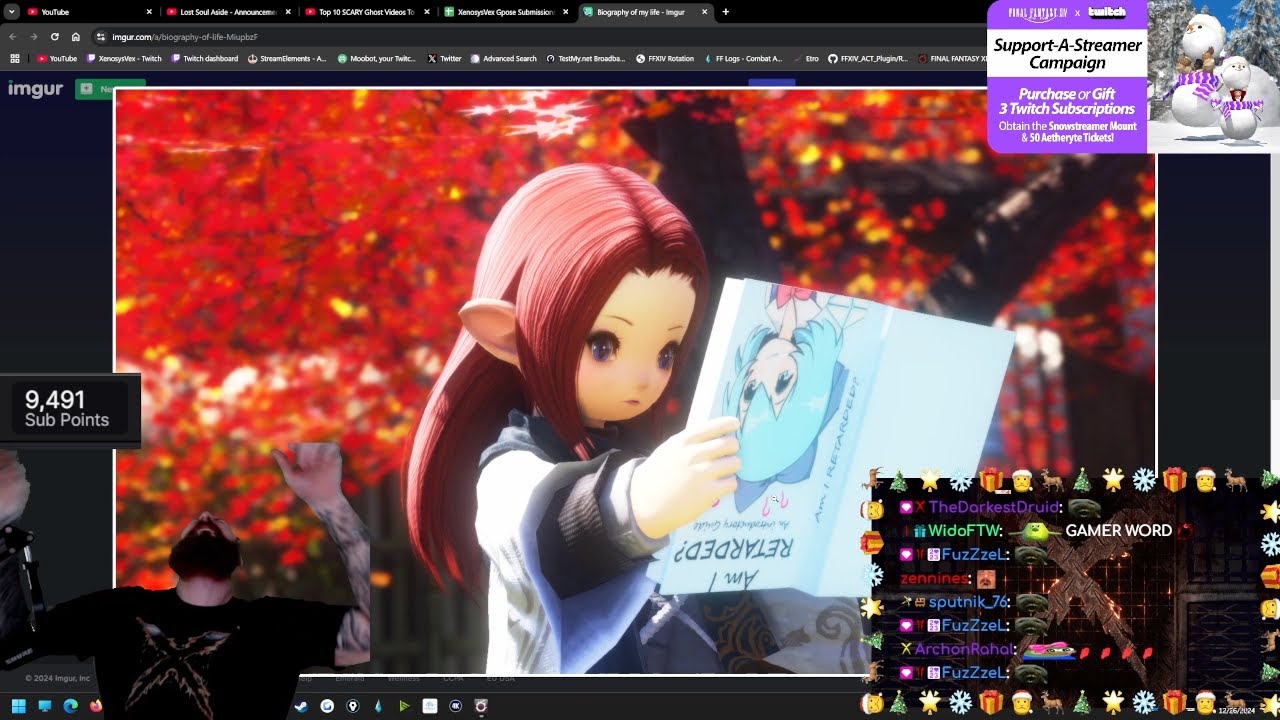
Task: Click WidoFTW username in chat
Action: coord(965,531)
